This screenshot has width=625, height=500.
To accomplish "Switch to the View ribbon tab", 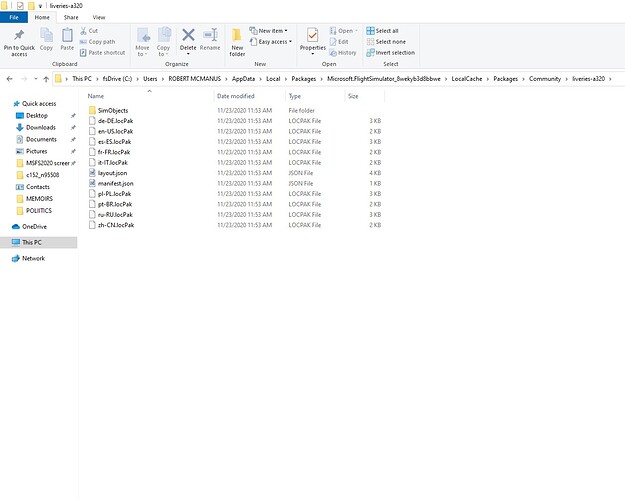I will click(99, 18).
